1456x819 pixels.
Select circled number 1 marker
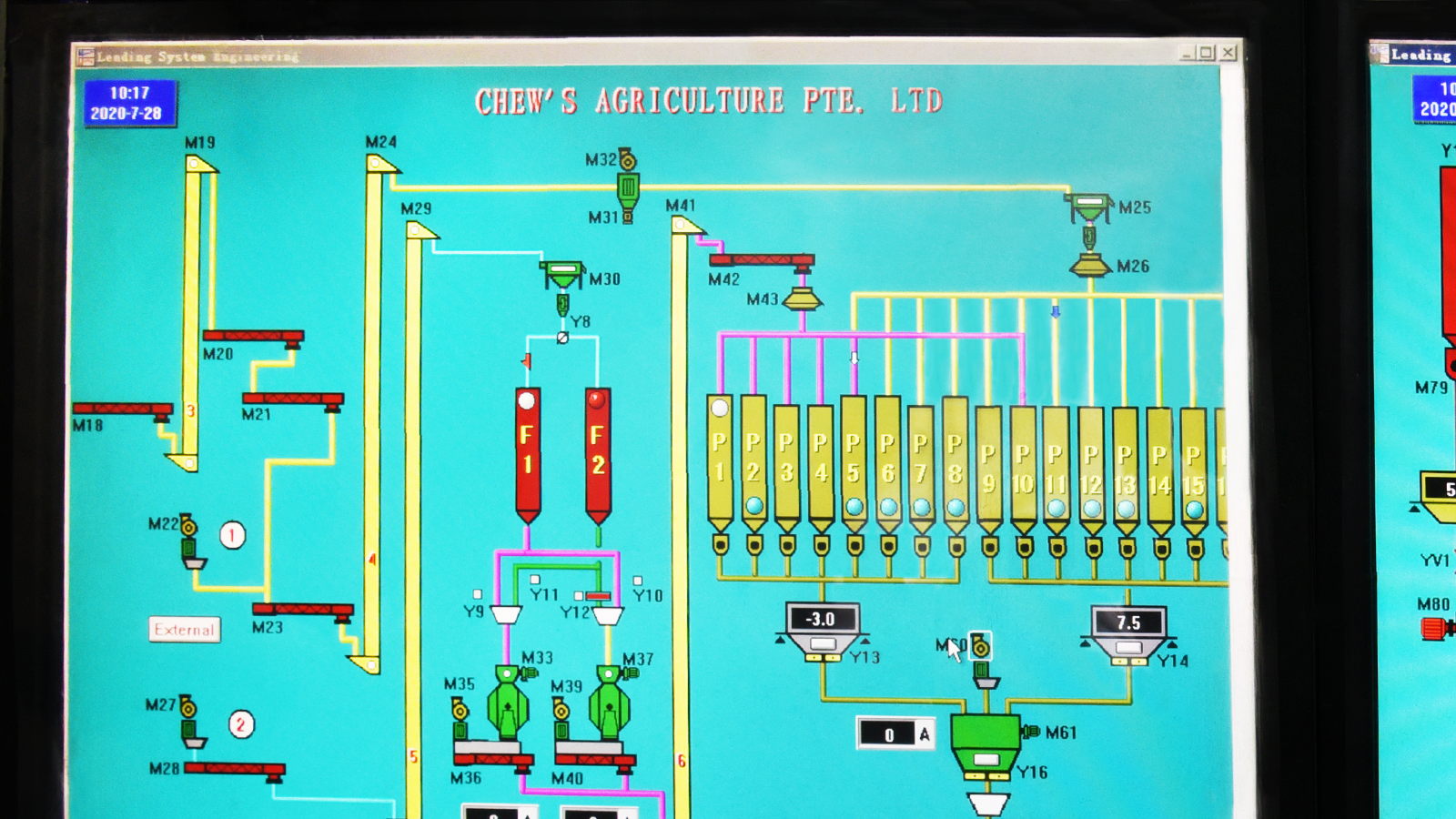(x=232, y=535)
